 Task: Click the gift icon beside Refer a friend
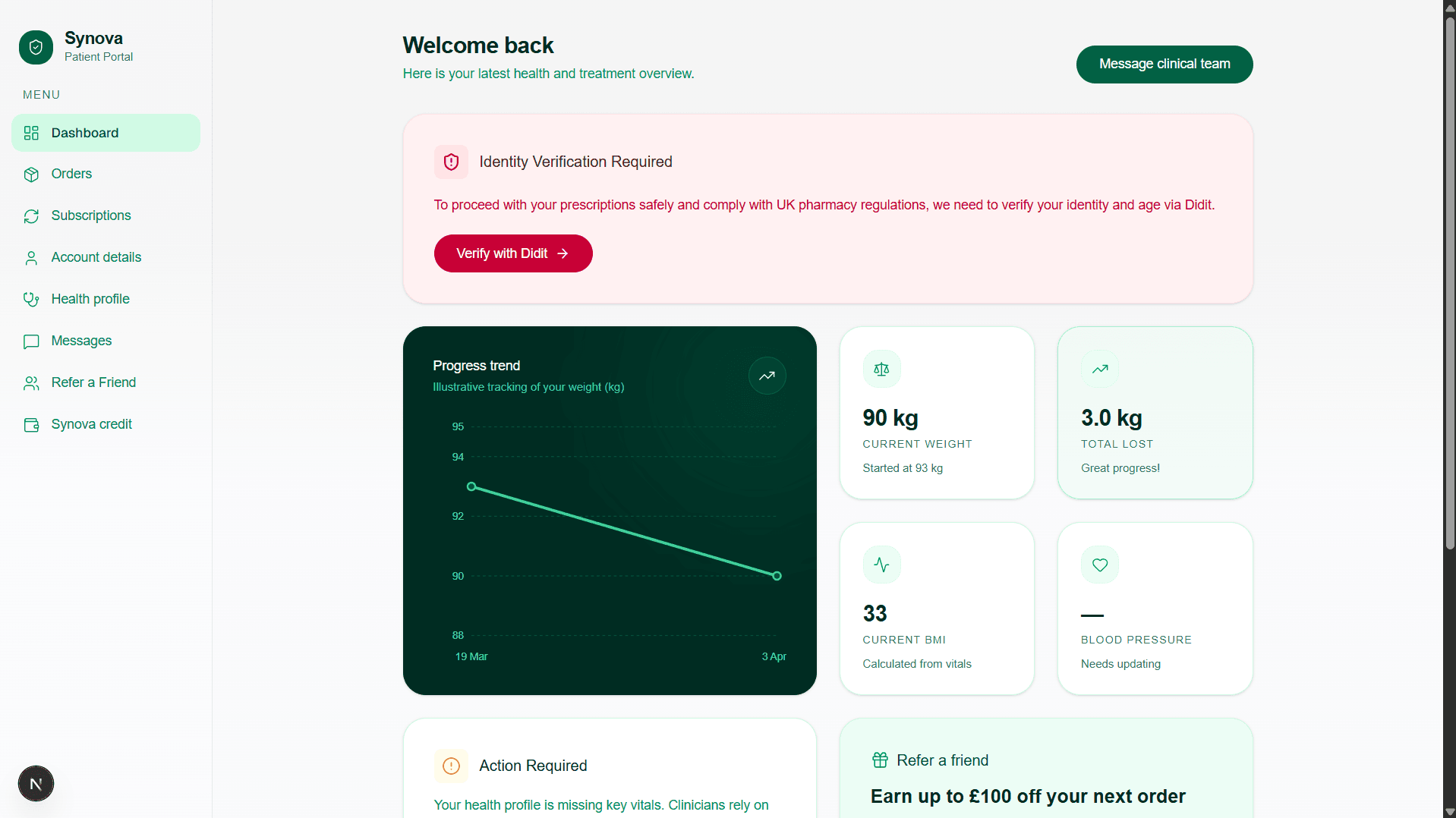(880, 760)
